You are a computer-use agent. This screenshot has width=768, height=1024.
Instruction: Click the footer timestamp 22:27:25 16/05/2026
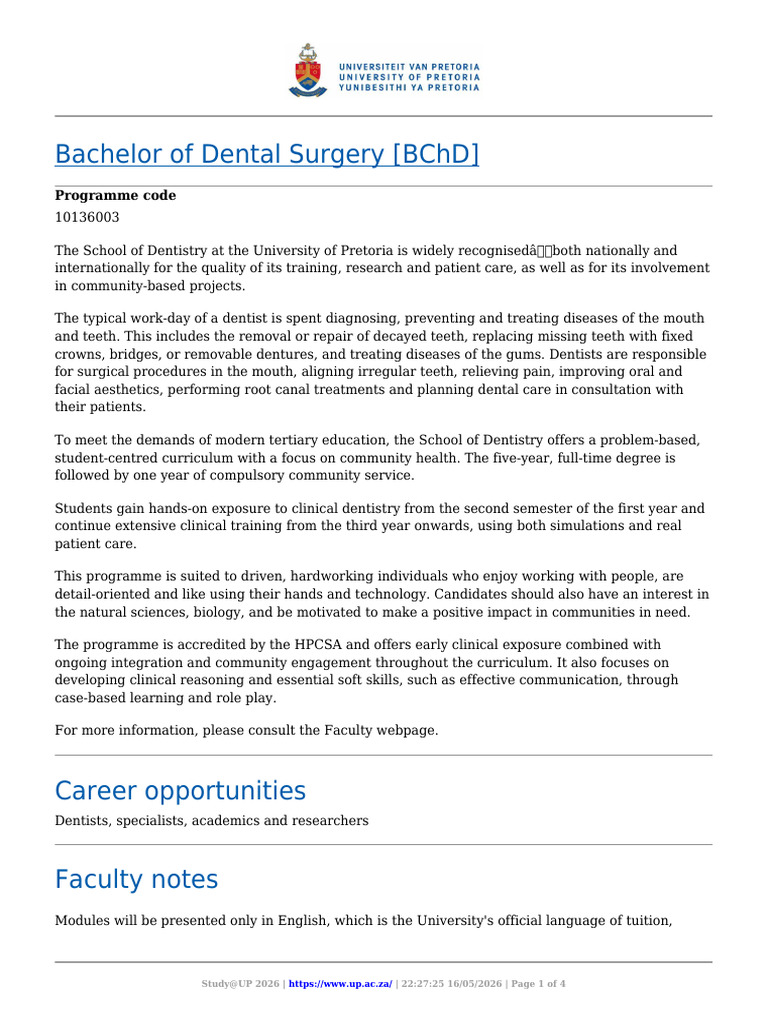coord(451,984)
